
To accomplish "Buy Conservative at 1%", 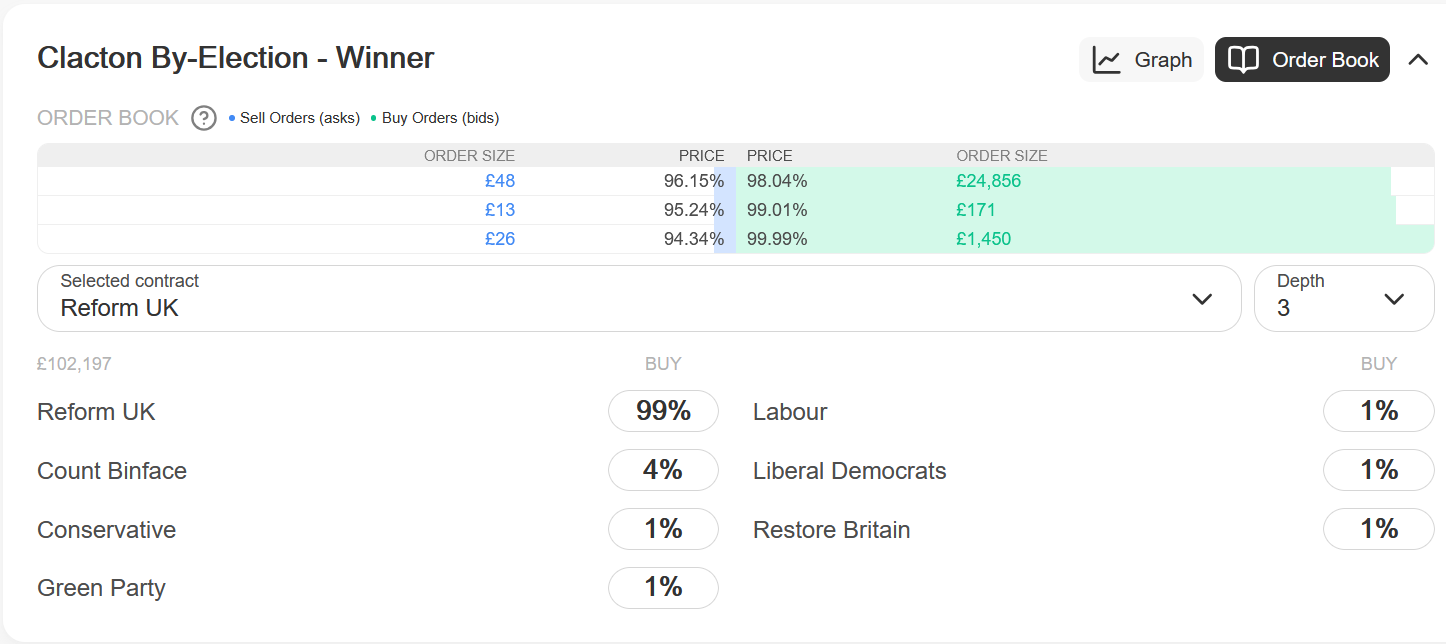I will [663, 529].
